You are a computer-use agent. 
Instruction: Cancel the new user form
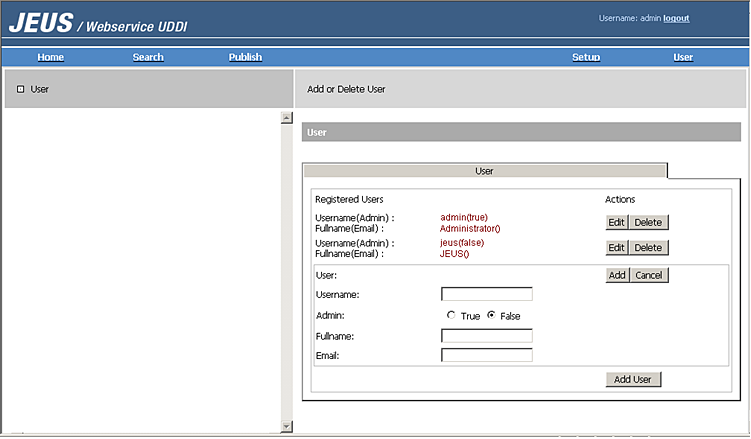[x=648, y=275]
